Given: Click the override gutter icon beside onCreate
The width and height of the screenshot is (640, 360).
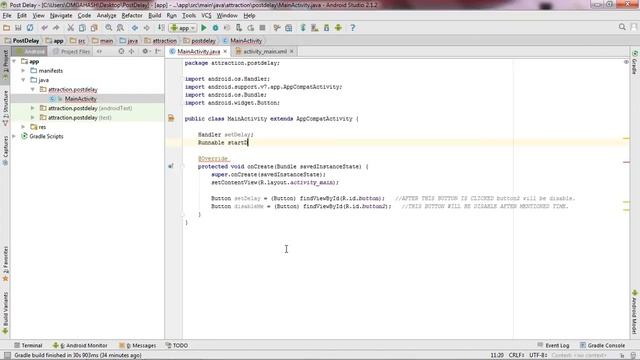Looking at the screenshot, I should click(x=171, y=166).
